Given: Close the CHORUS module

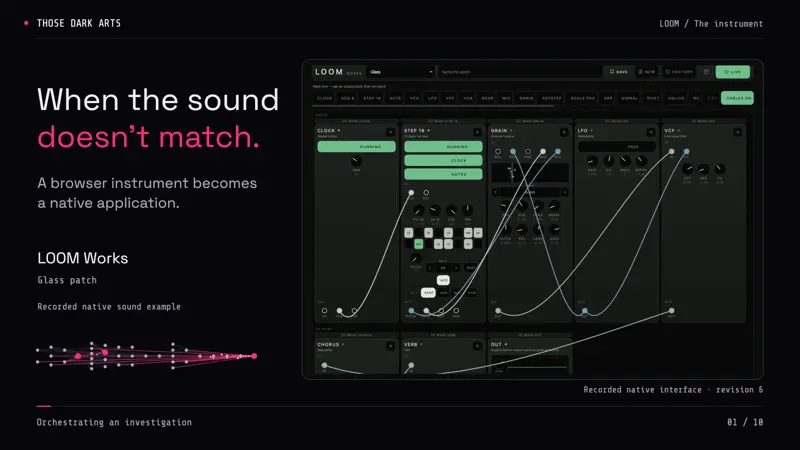Looking at the screenshot, I should click(x=390, y=346).
